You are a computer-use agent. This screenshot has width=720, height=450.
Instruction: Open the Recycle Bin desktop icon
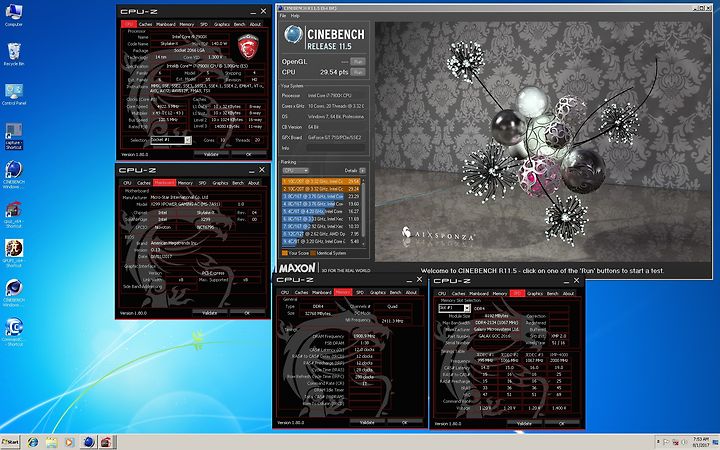13,55
